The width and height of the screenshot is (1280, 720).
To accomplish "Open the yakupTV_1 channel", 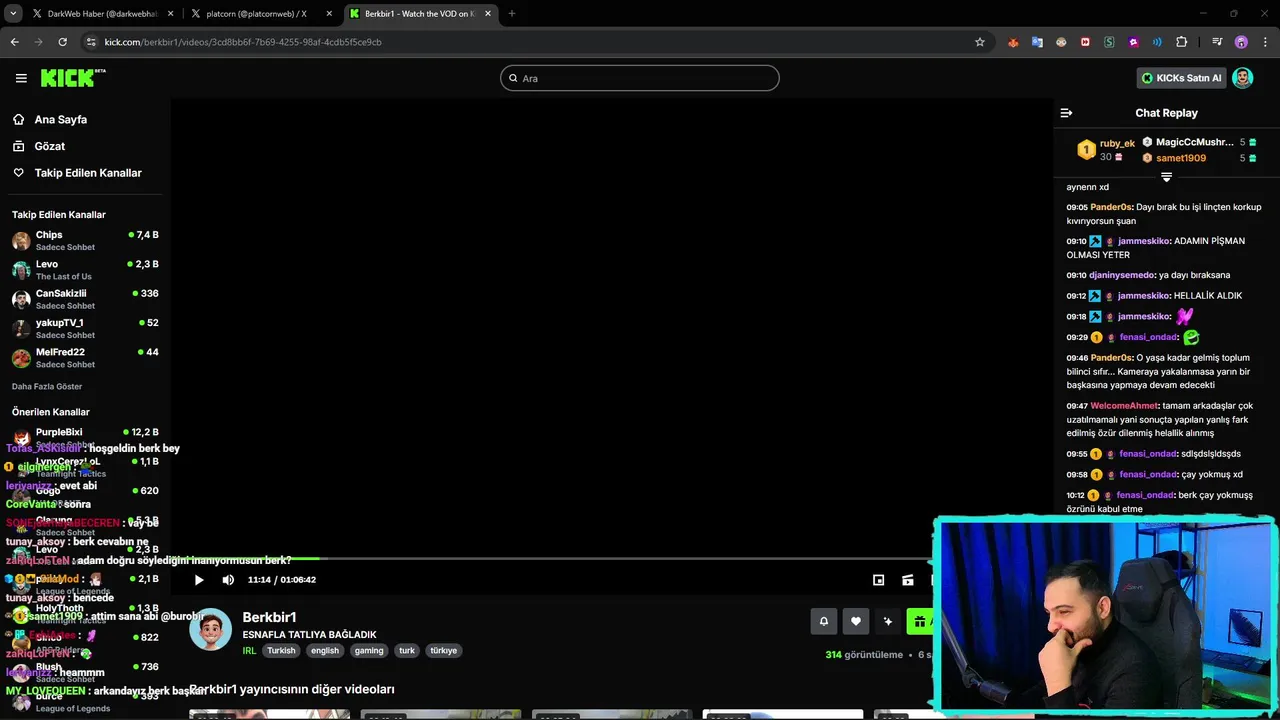I will click(85, 328).
